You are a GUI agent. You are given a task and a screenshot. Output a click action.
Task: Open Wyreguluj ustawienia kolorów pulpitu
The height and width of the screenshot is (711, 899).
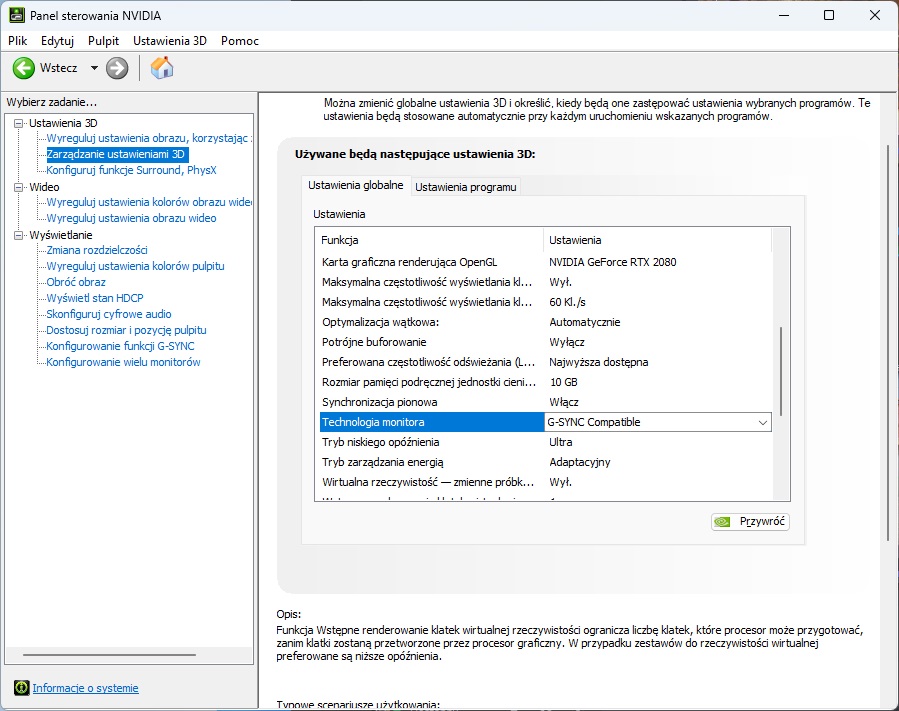(135, 266)
